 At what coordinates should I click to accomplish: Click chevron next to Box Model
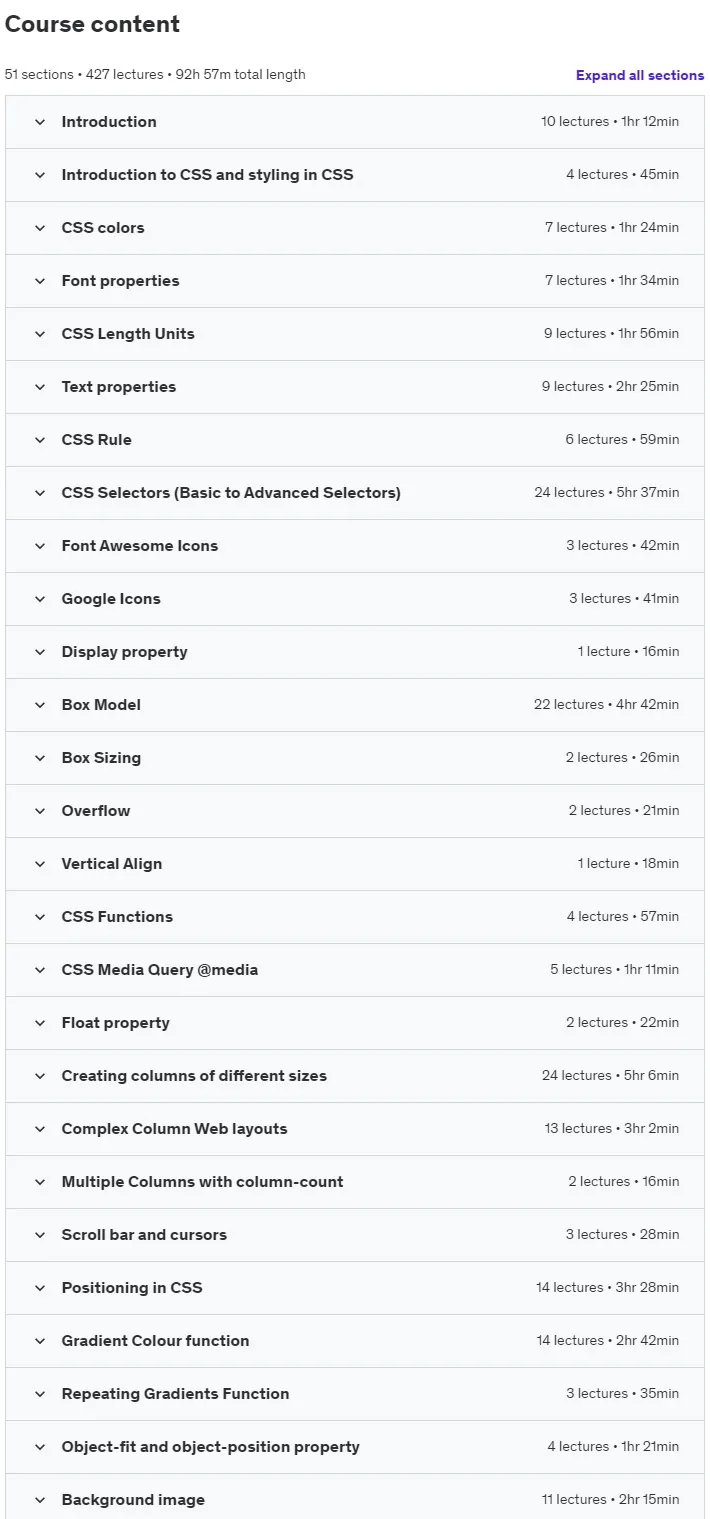tap(40, 705)
